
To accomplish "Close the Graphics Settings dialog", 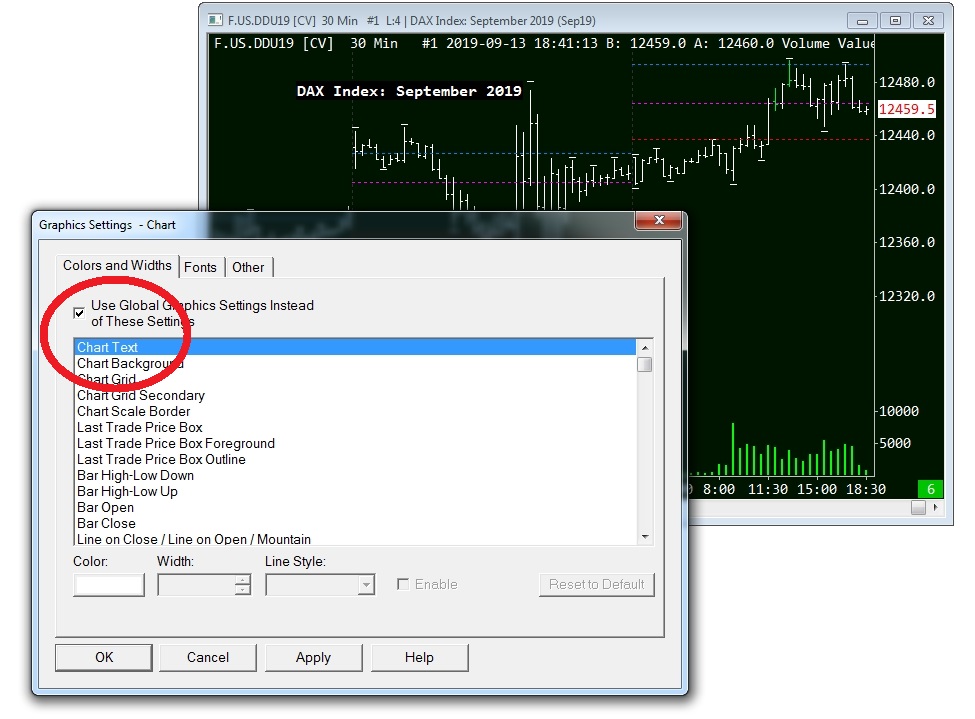I will coord(658,220).
